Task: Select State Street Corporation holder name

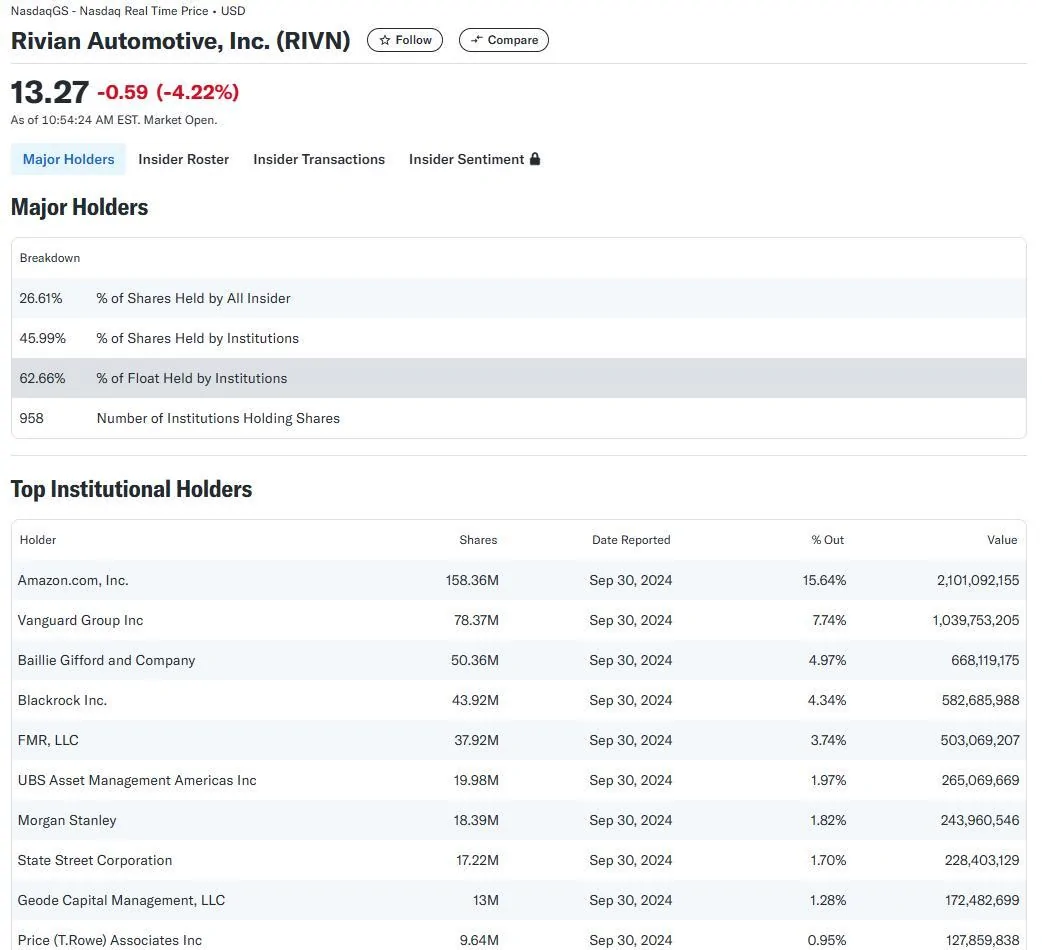Action: tap(95, 860)
